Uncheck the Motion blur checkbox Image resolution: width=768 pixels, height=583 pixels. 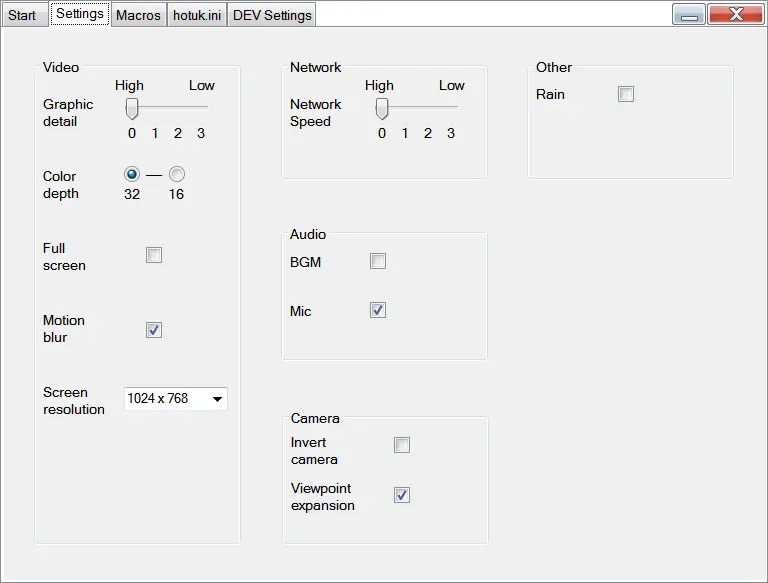pos(154,330)
